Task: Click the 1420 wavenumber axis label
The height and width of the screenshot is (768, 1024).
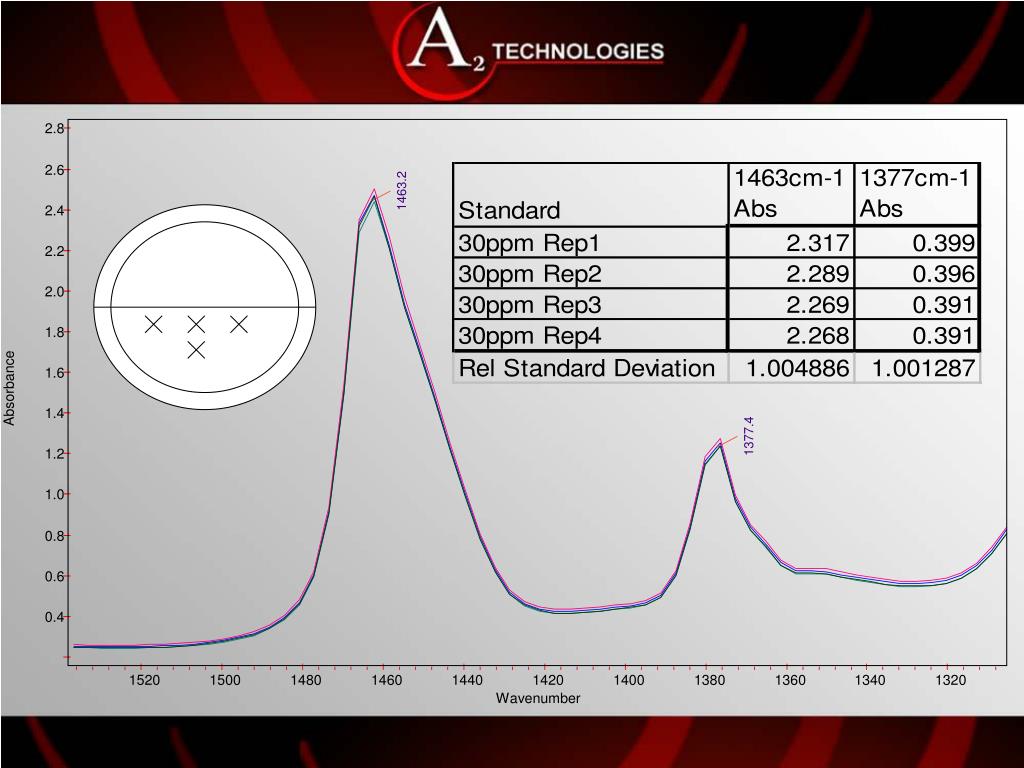Action: coord(548,680)
